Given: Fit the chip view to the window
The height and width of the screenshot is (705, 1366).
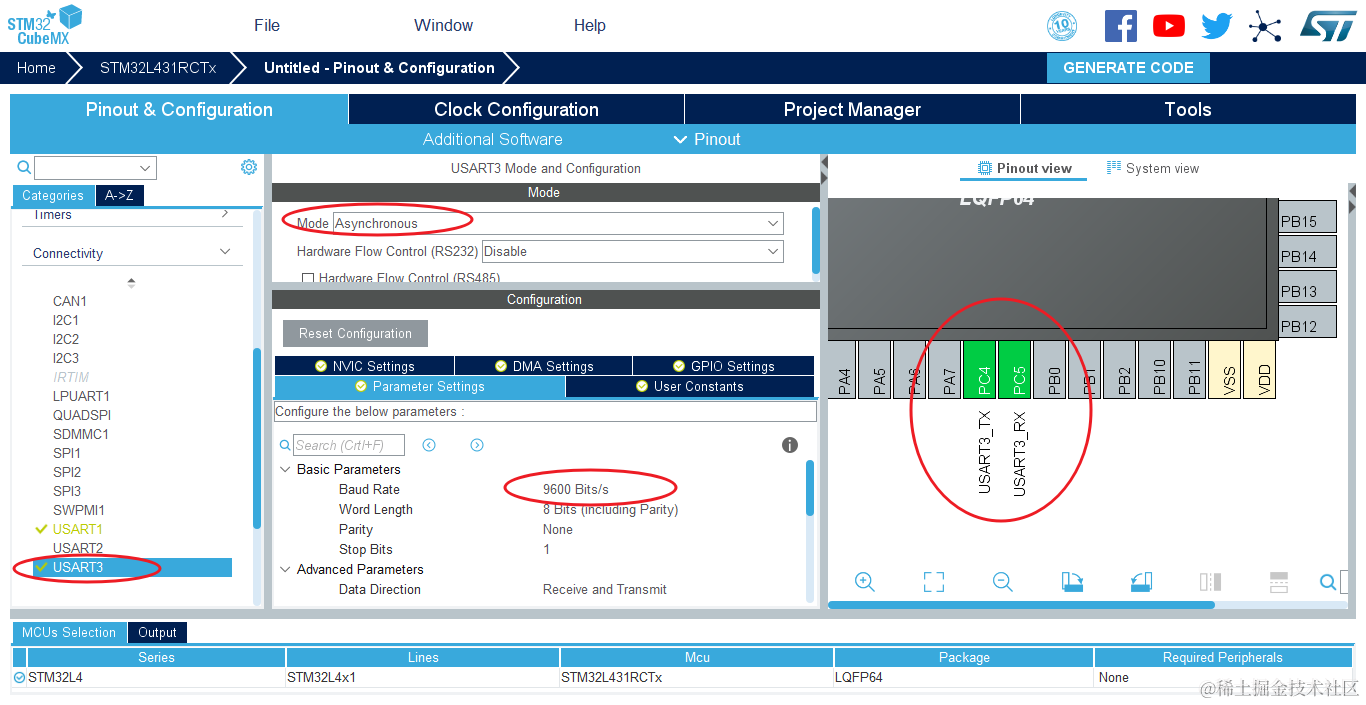Looking at the screenshot, I should click(x=934, y=582).
